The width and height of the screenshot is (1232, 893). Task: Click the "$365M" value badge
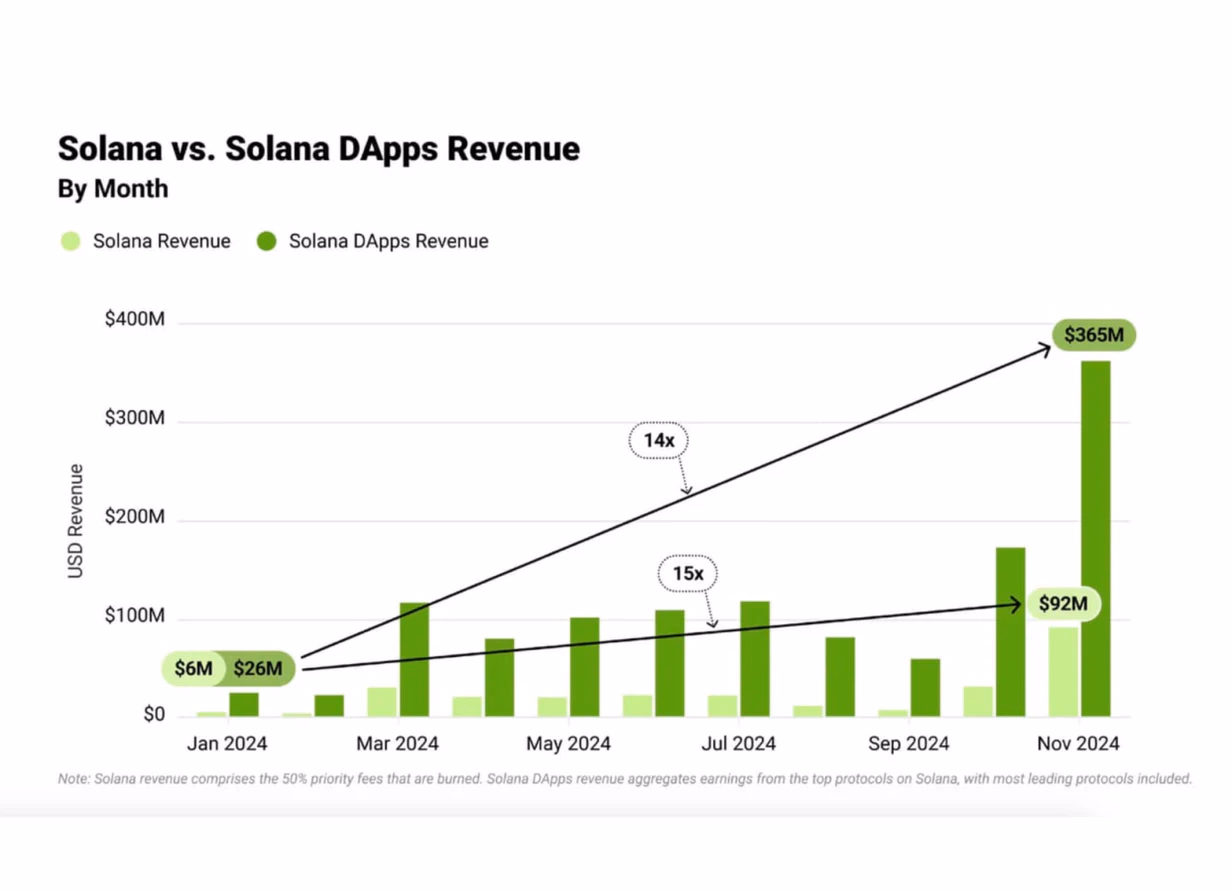(1094, 335)
